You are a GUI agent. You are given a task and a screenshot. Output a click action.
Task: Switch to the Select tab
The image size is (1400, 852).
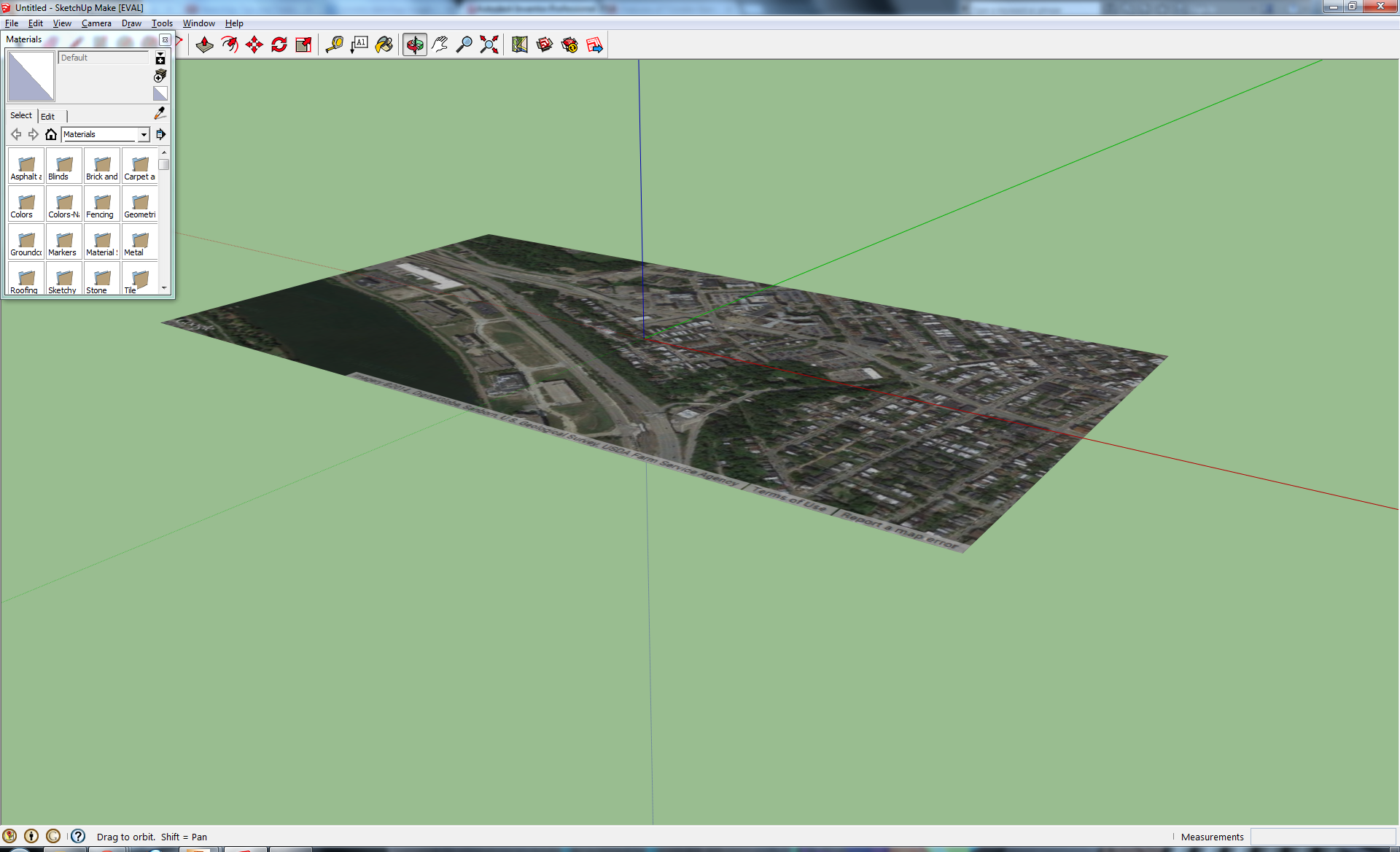coord(21,115)
